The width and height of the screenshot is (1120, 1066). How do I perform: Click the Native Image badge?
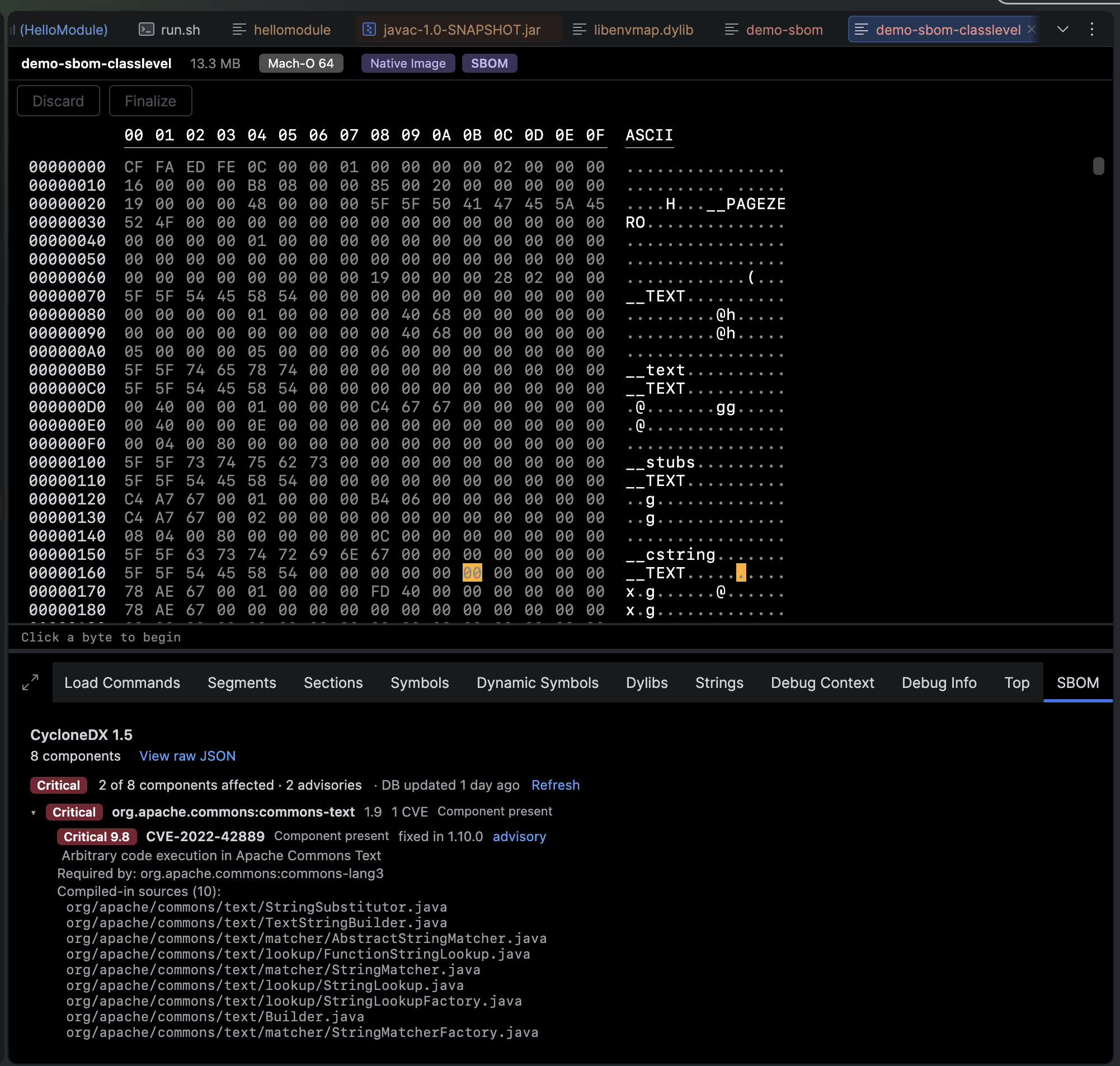point(408,63)
